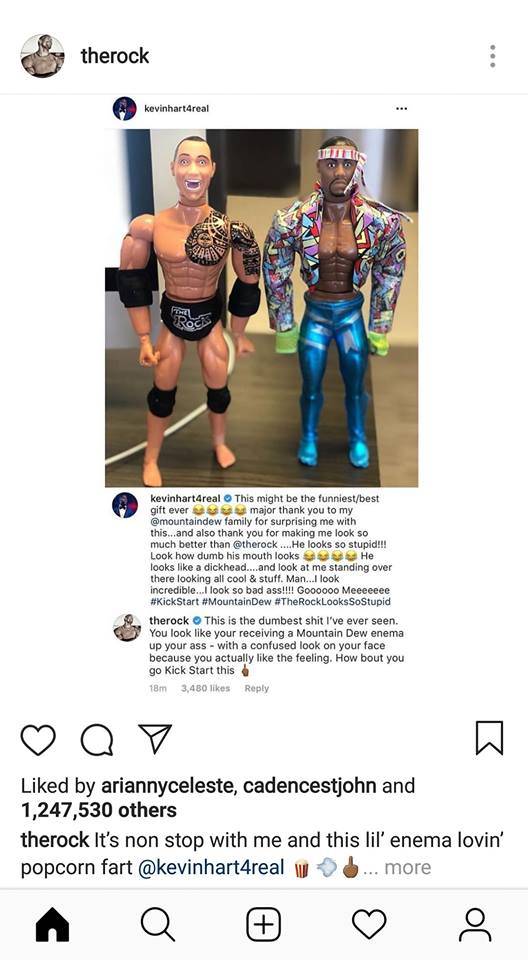528x960 pixels.
Task: Save post with the bookmark icon
Action: (x=489, y=738)
